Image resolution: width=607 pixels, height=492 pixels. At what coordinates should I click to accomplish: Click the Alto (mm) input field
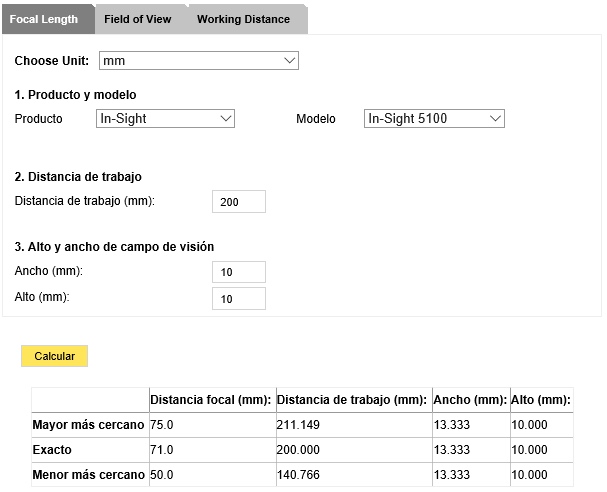click(239, 299)
